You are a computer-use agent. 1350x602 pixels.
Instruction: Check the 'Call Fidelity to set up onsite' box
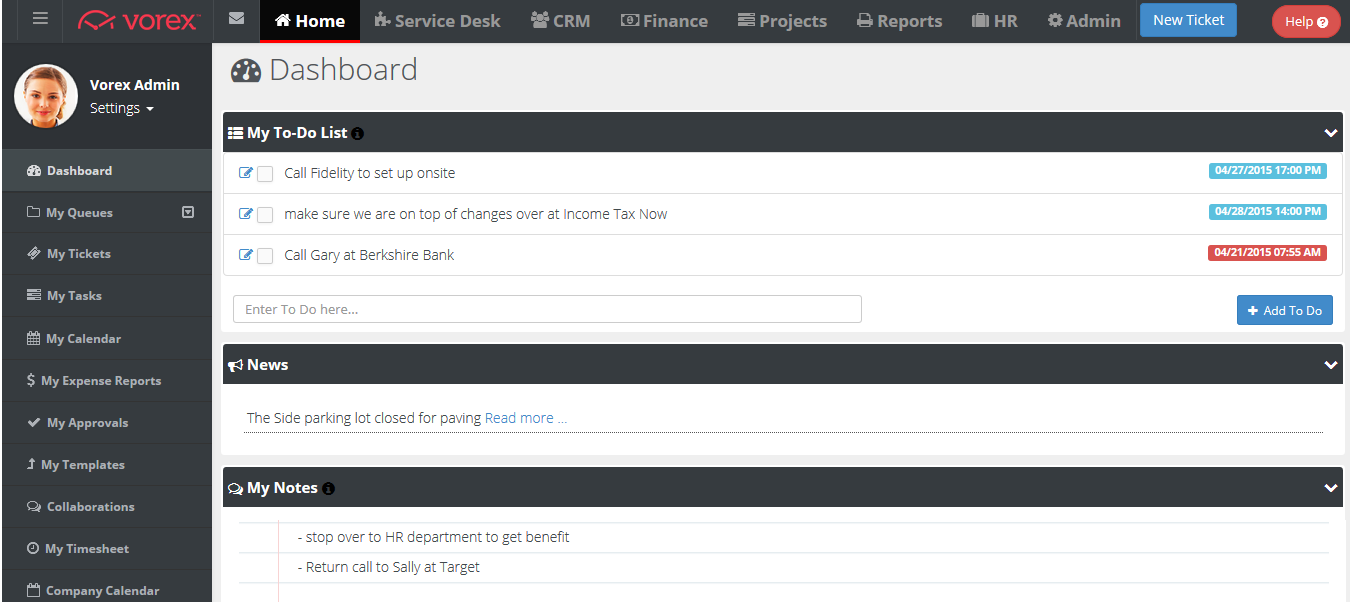point(265,174)
